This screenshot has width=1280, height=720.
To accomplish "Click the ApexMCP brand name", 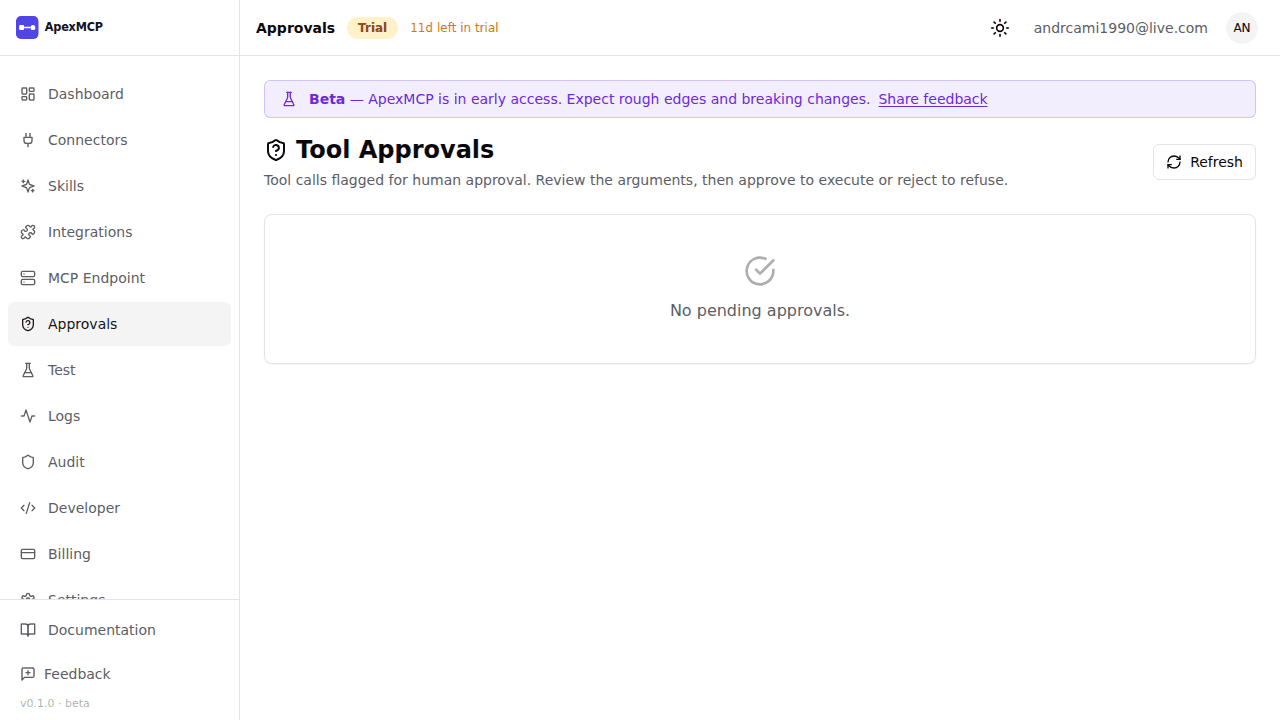I will 73,27.
